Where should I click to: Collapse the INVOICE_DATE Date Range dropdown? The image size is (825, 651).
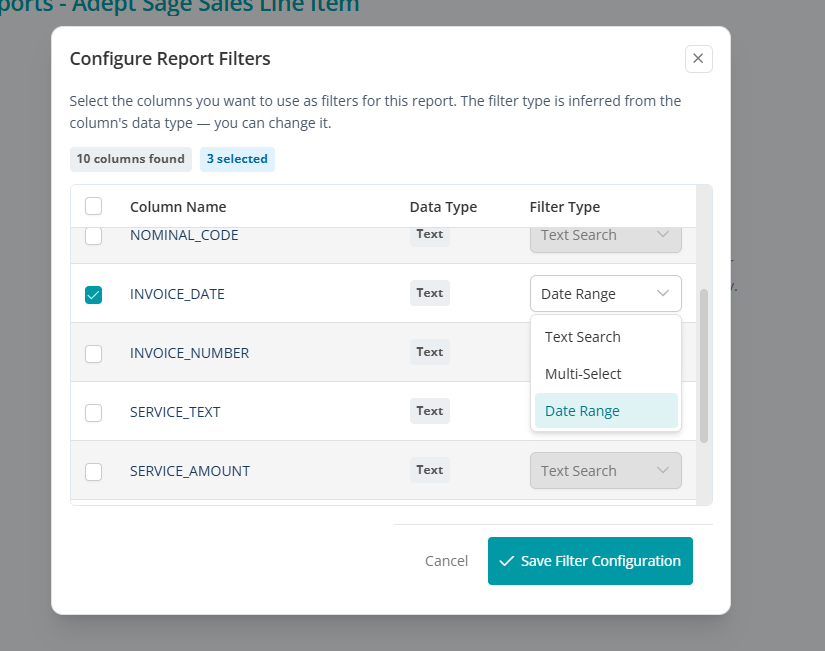(x=606, y=294)
